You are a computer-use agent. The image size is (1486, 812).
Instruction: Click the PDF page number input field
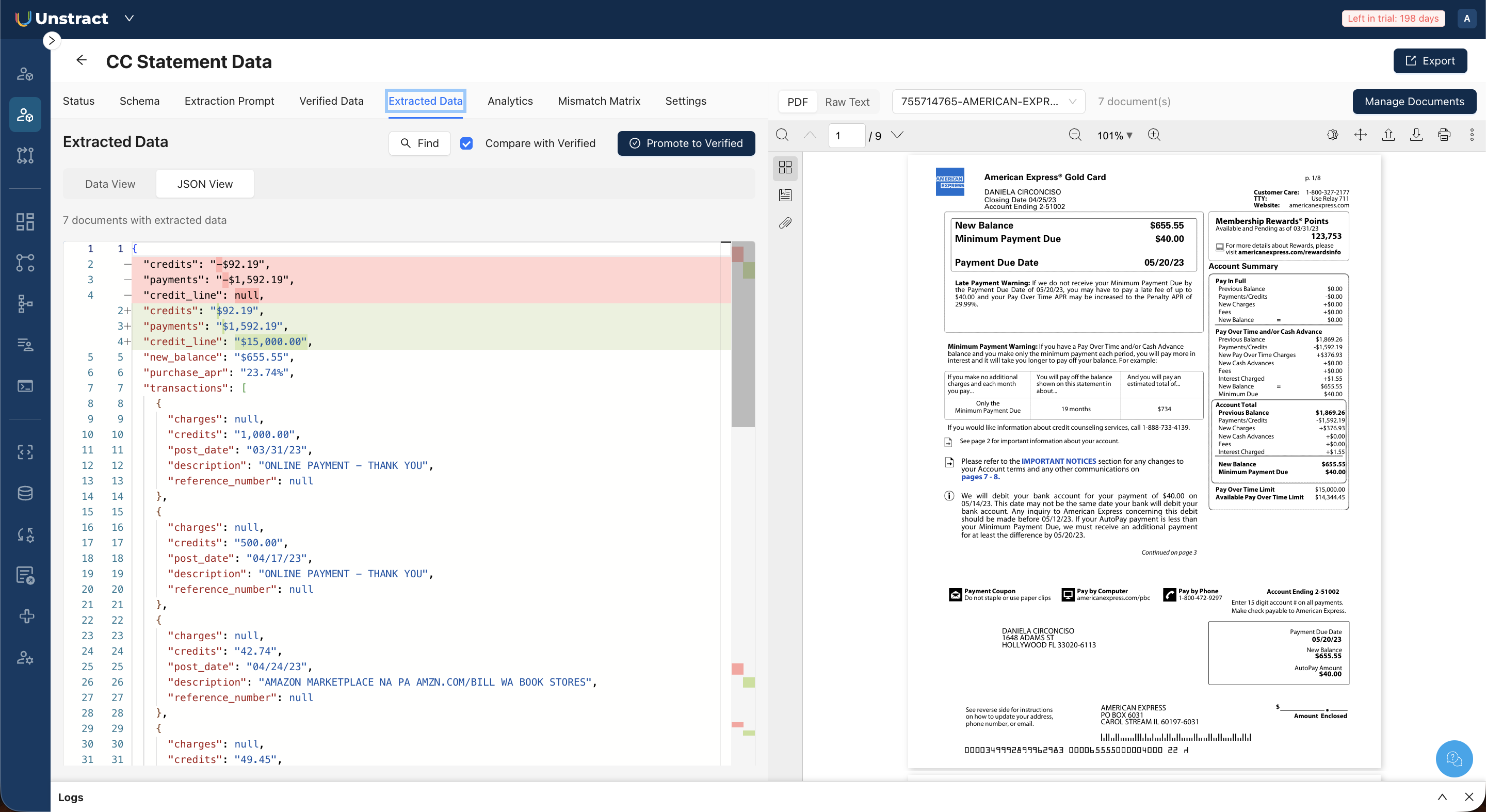pos(846,136)
